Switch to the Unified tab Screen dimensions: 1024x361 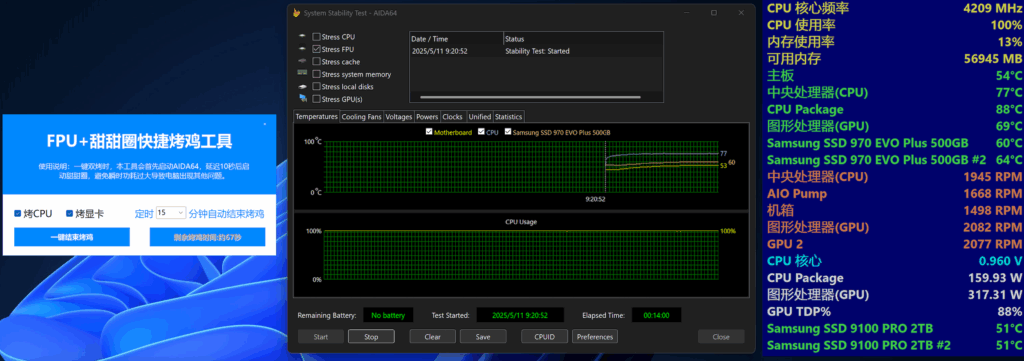pos(479,117)
